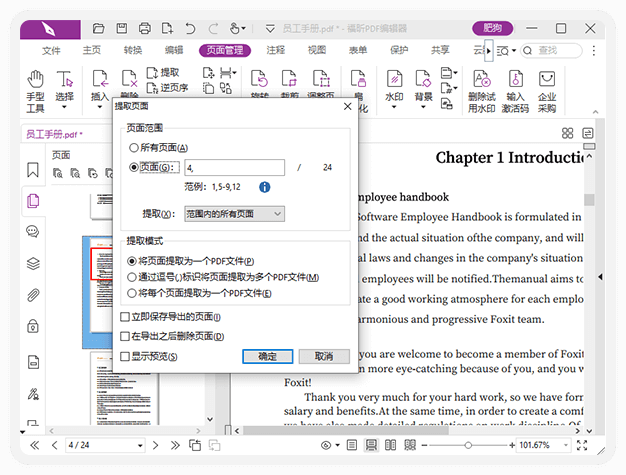Expand the quick access customize arrow

(x=270, y=28)
